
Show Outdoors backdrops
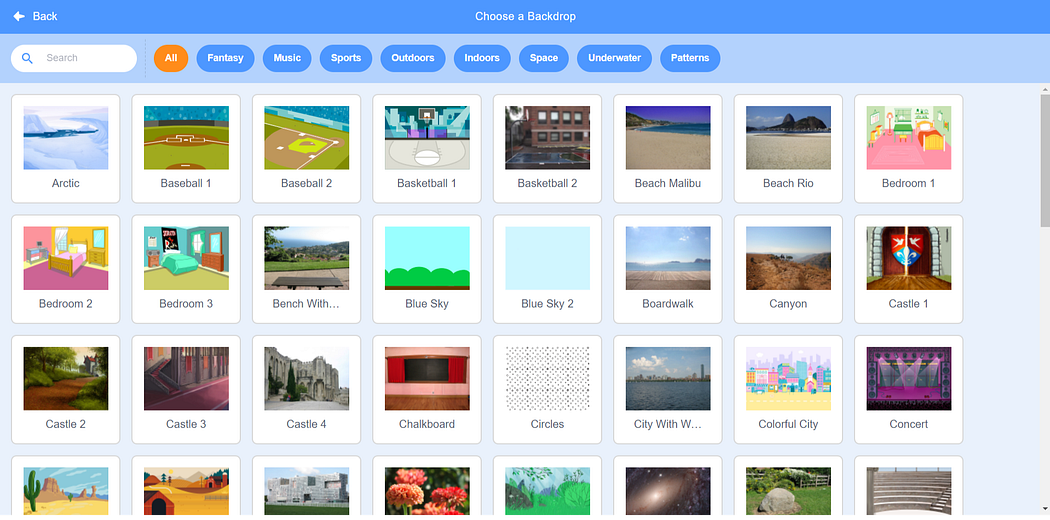coord(413,58)
